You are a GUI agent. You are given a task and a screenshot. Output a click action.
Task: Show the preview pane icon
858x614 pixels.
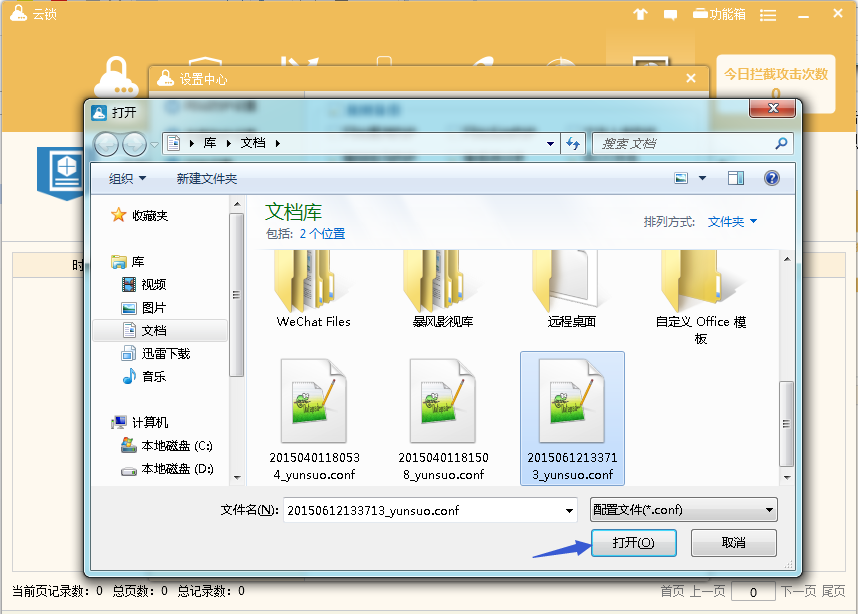[737, 178]
